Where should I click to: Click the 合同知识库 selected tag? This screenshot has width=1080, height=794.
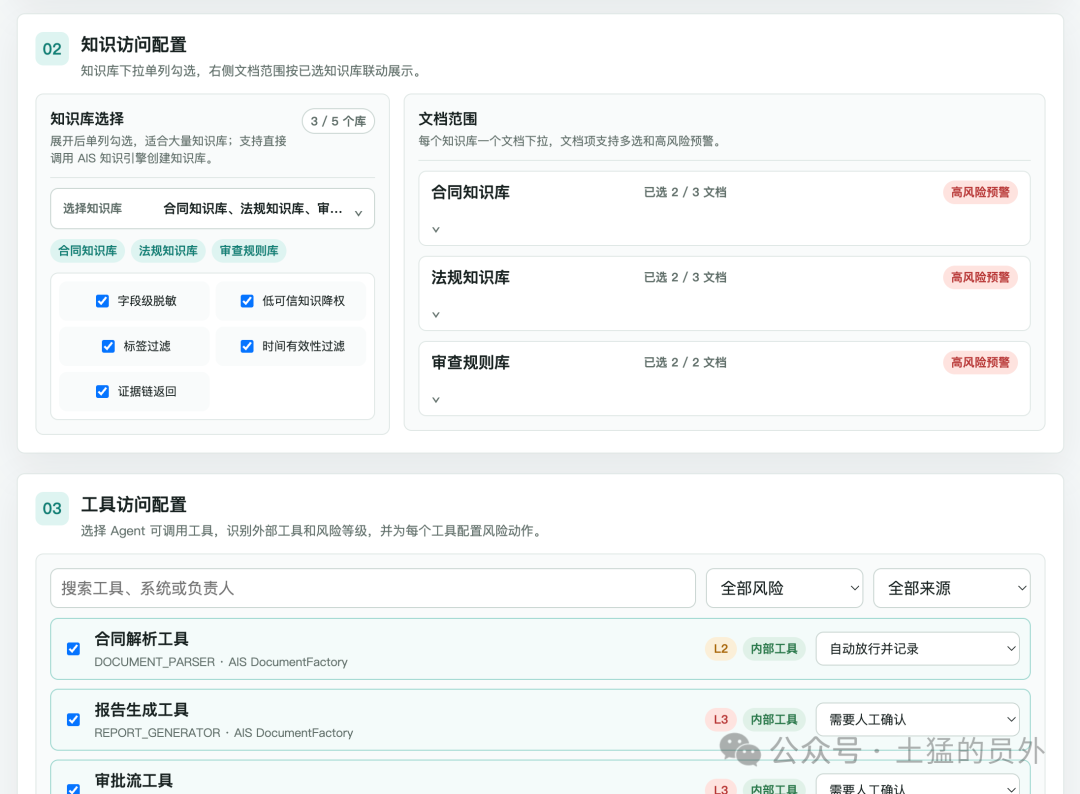point(87,251)
